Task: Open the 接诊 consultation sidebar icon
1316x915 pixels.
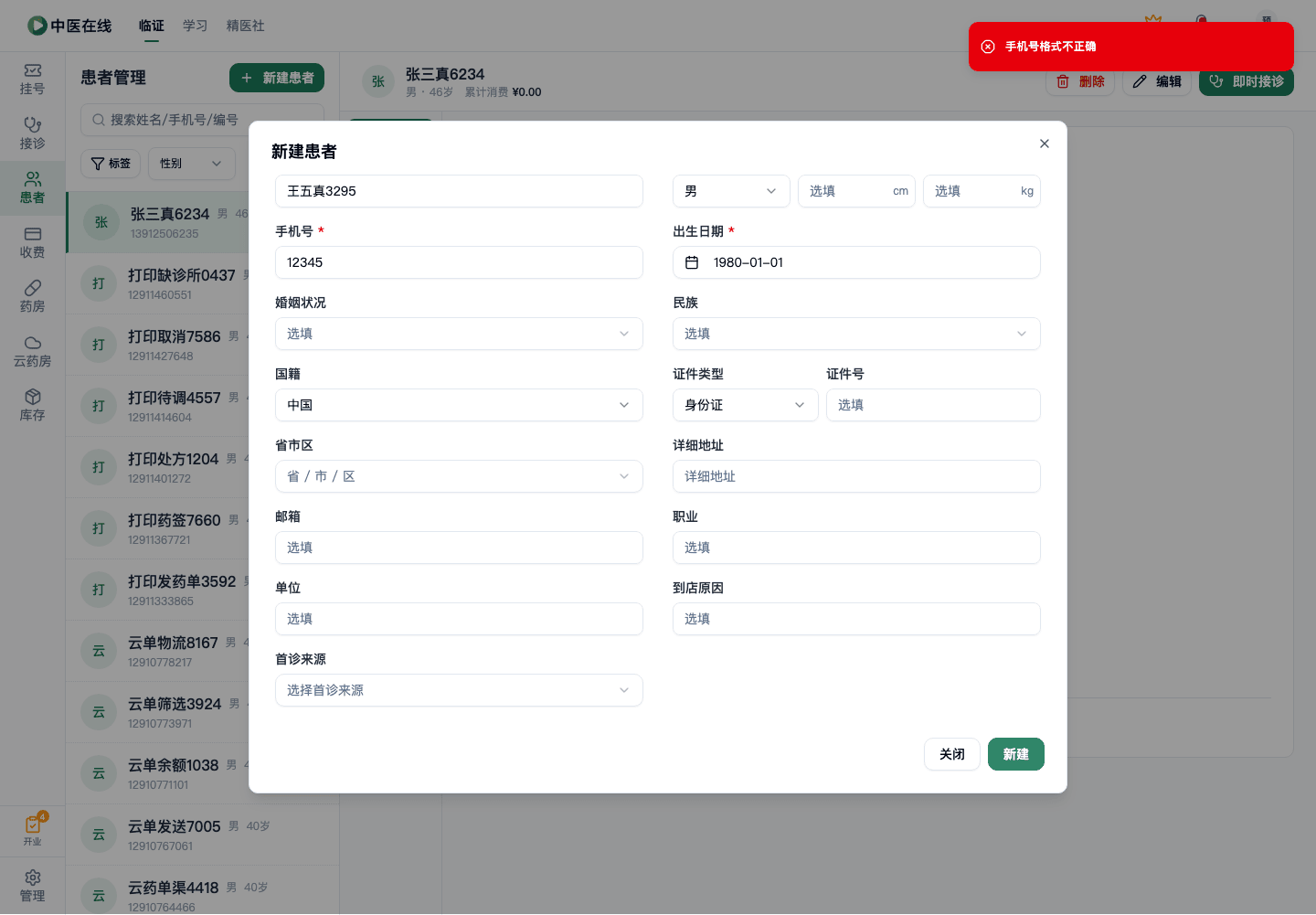Action: click(x=32, y=133)
